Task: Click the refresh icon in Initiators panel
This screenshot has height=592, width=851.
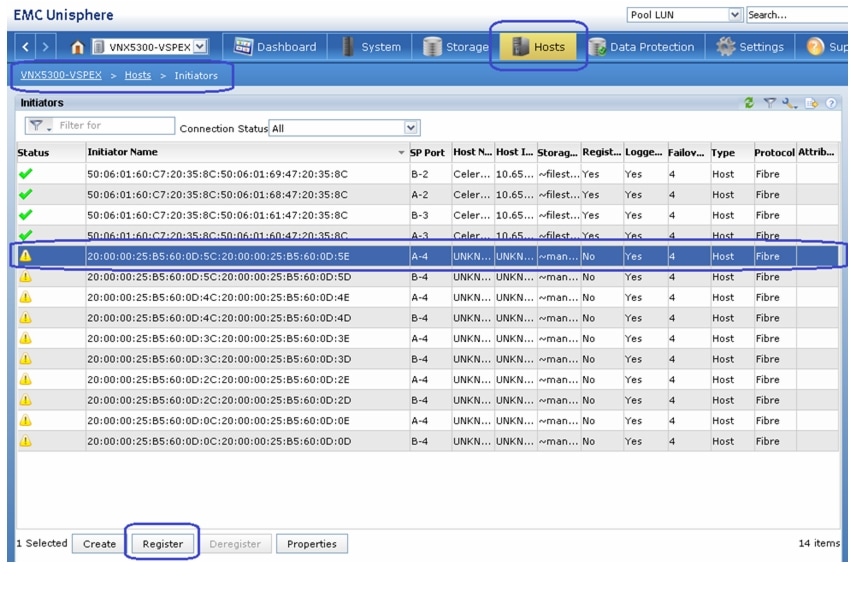Action: (748, 103)
